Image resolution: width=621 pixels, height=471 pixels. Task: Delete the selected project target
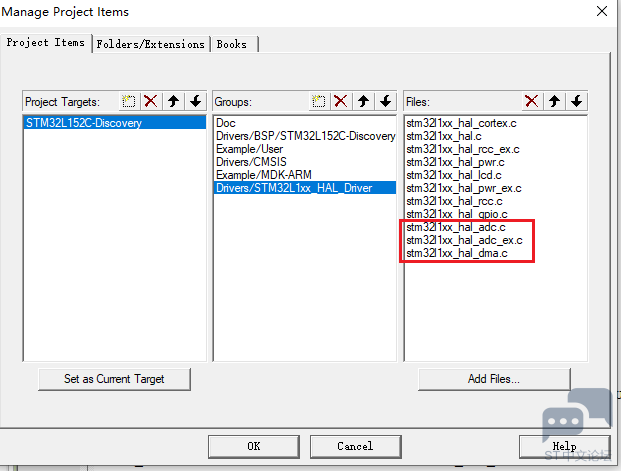[151, 101]
